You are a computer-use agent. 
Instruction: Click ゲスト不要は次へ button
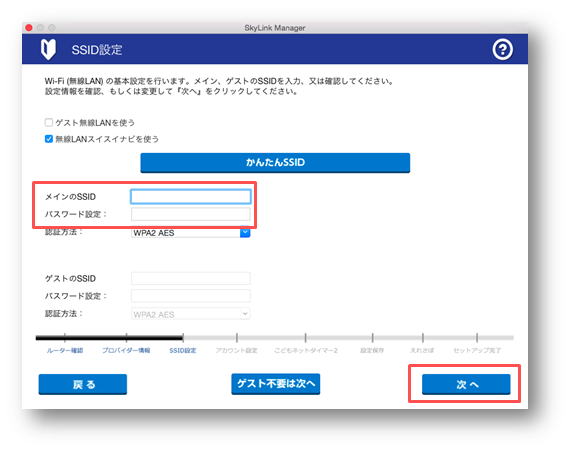[276, 384]
